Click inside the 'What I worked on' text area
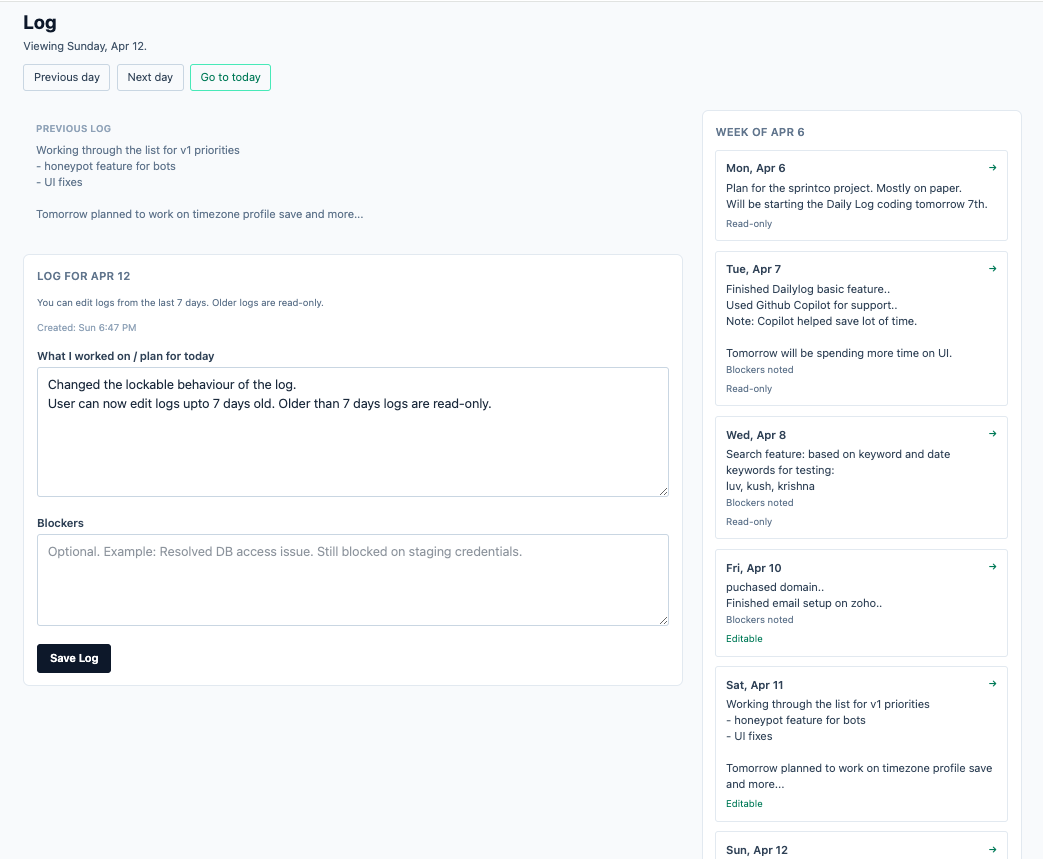1043x859 pixels. 352,430
